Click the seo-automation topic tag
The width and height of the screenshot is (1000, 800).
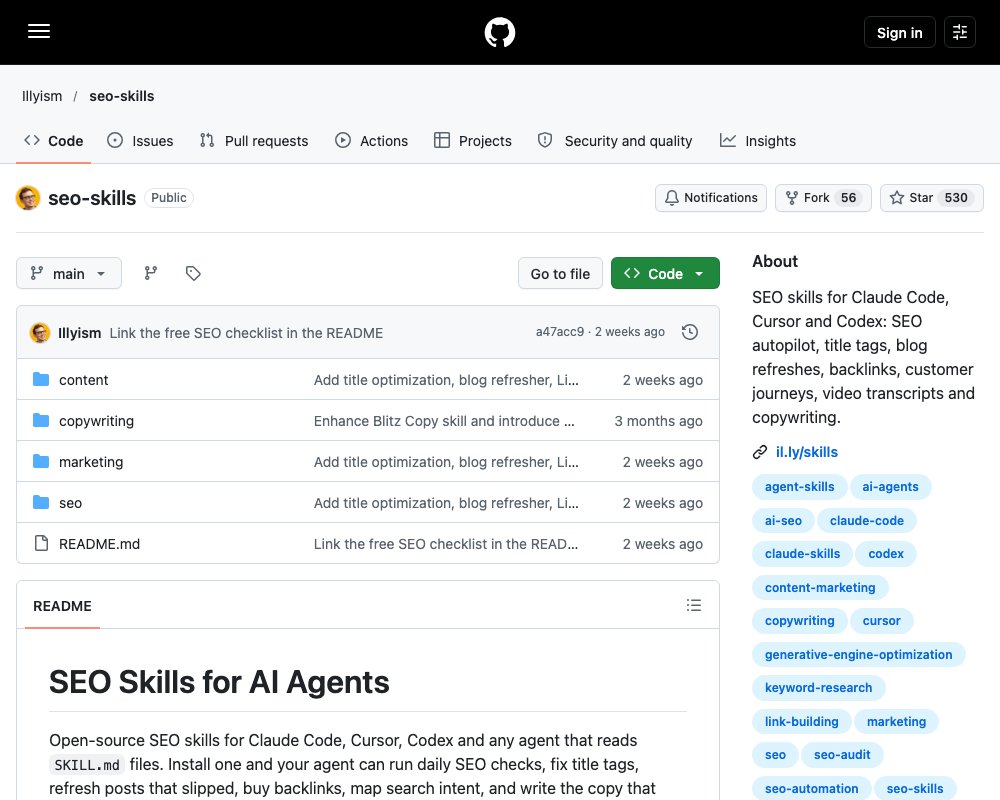pyautogui.click(x=811, y=789)
